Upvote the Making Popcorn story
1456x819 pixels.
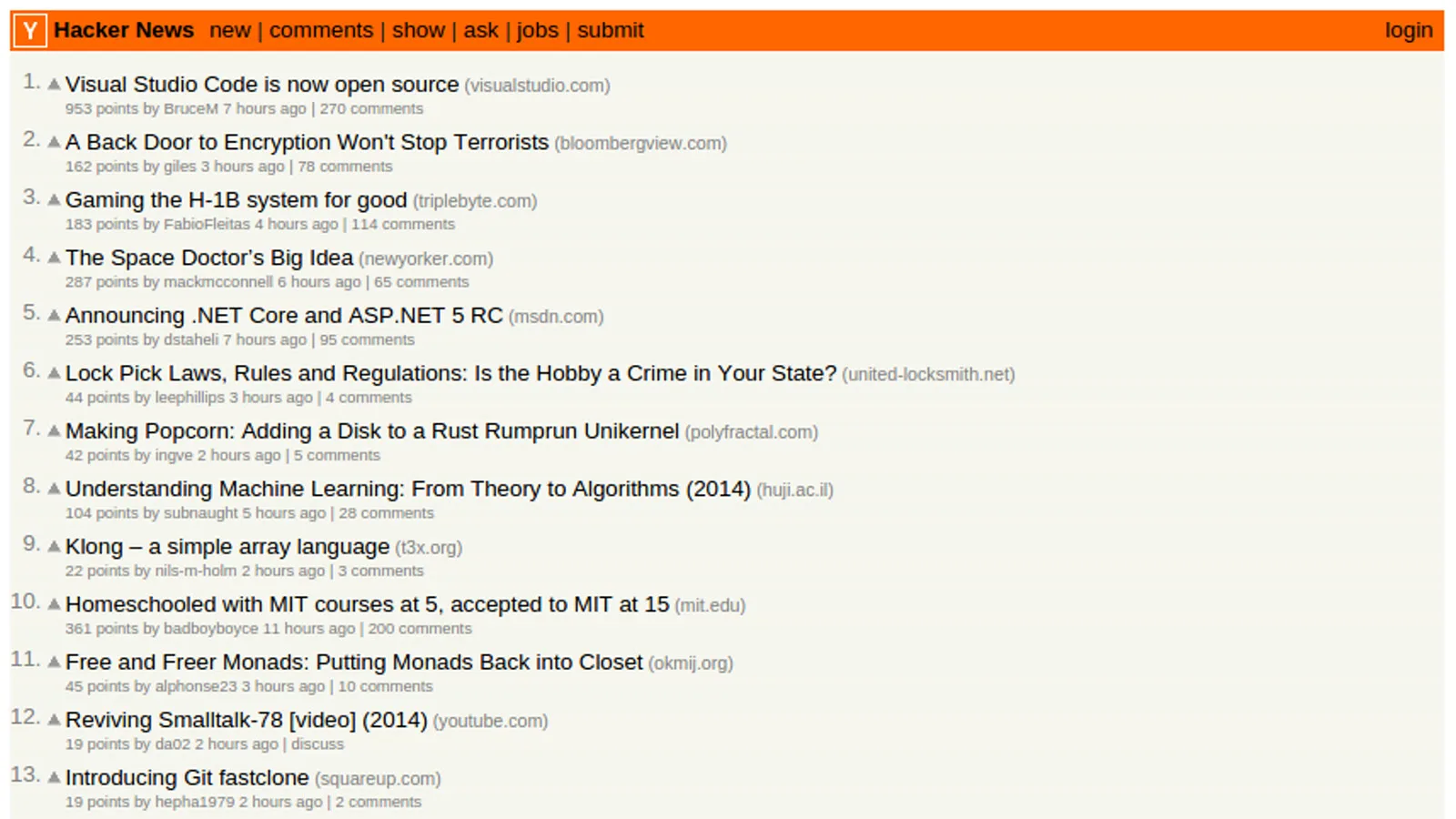coord(55,431)
